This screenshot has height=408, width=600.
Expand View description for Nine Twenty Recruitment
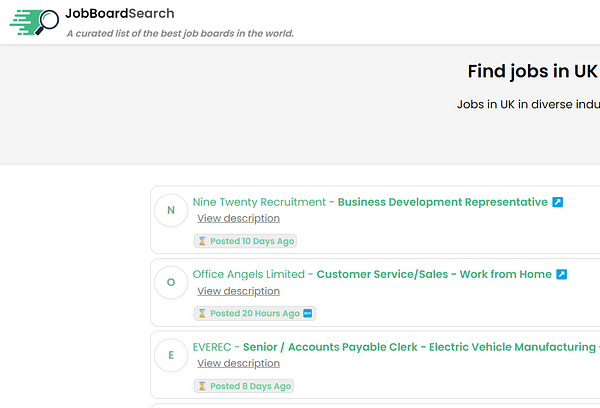238,218
